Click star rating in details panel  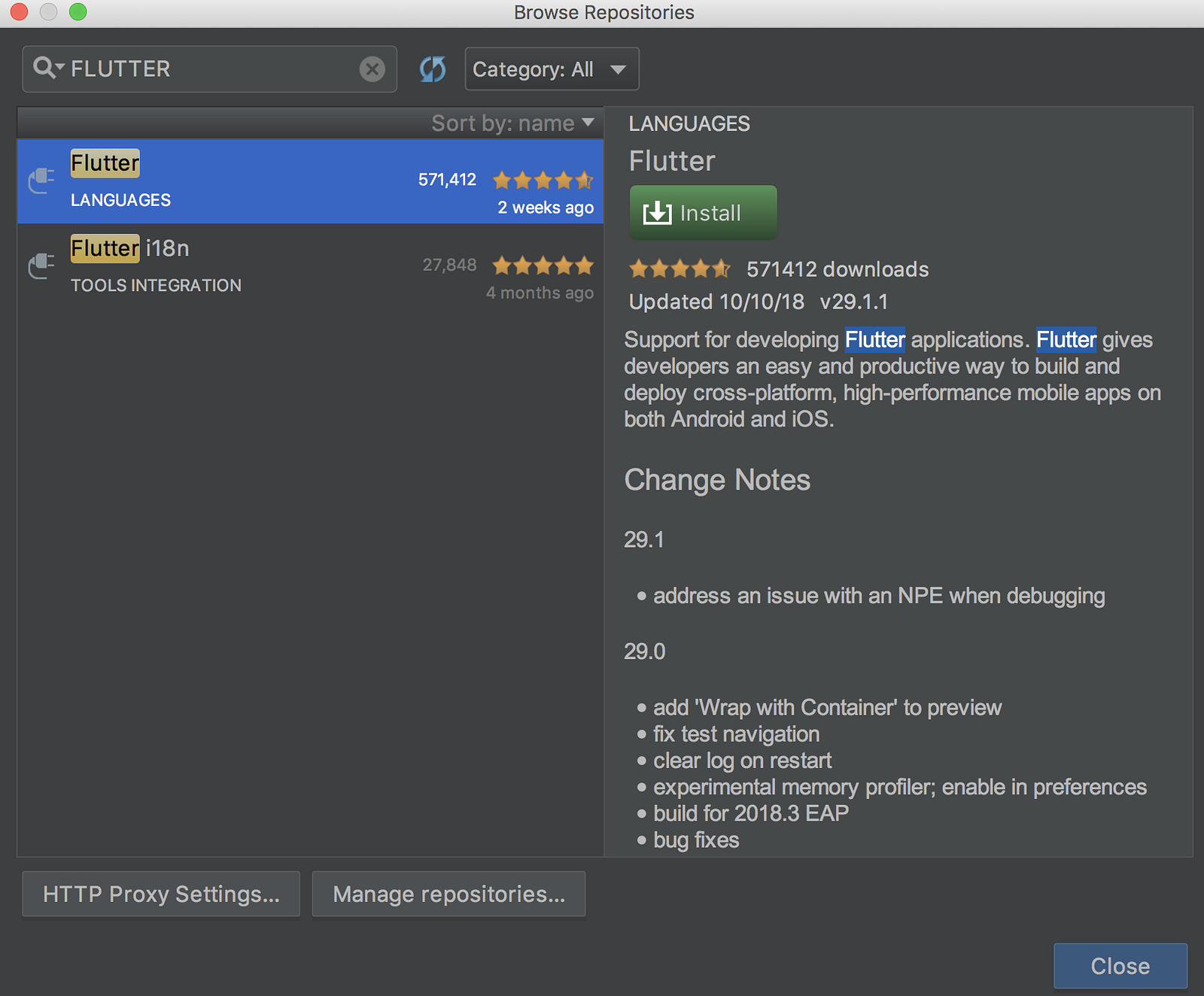click(679, 269)
